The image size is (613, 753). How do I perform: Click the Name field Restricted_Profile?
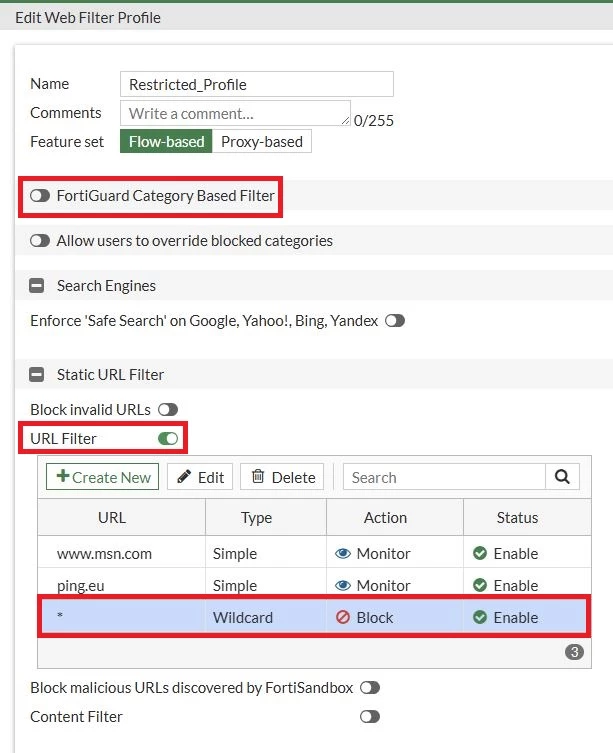pos(257,84)
